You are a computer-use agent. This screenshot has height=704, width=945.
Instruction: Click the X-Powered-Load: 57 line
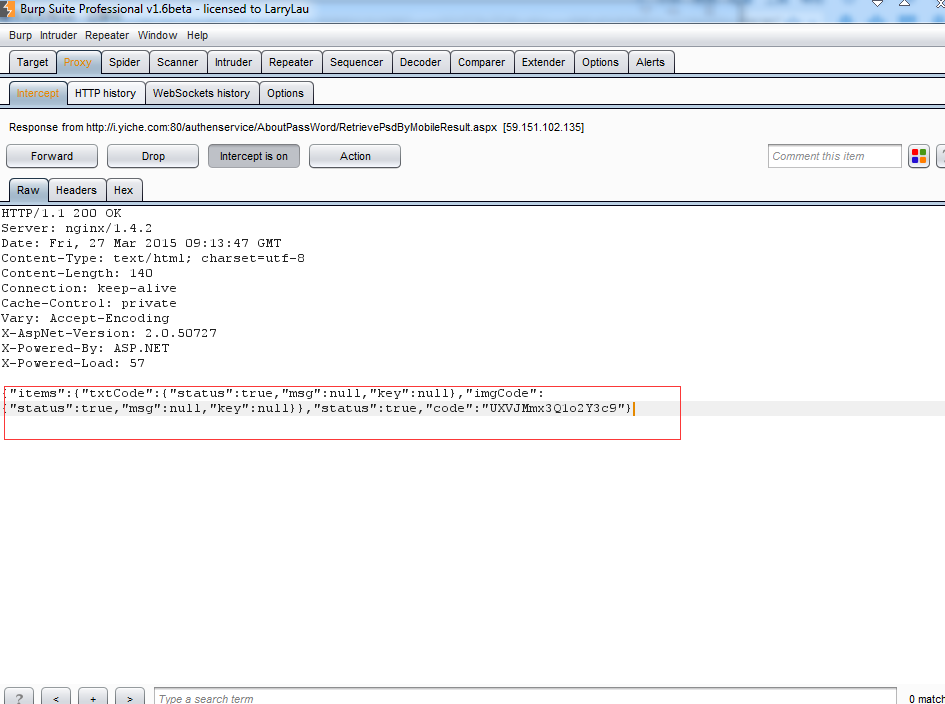pos(73,363)
